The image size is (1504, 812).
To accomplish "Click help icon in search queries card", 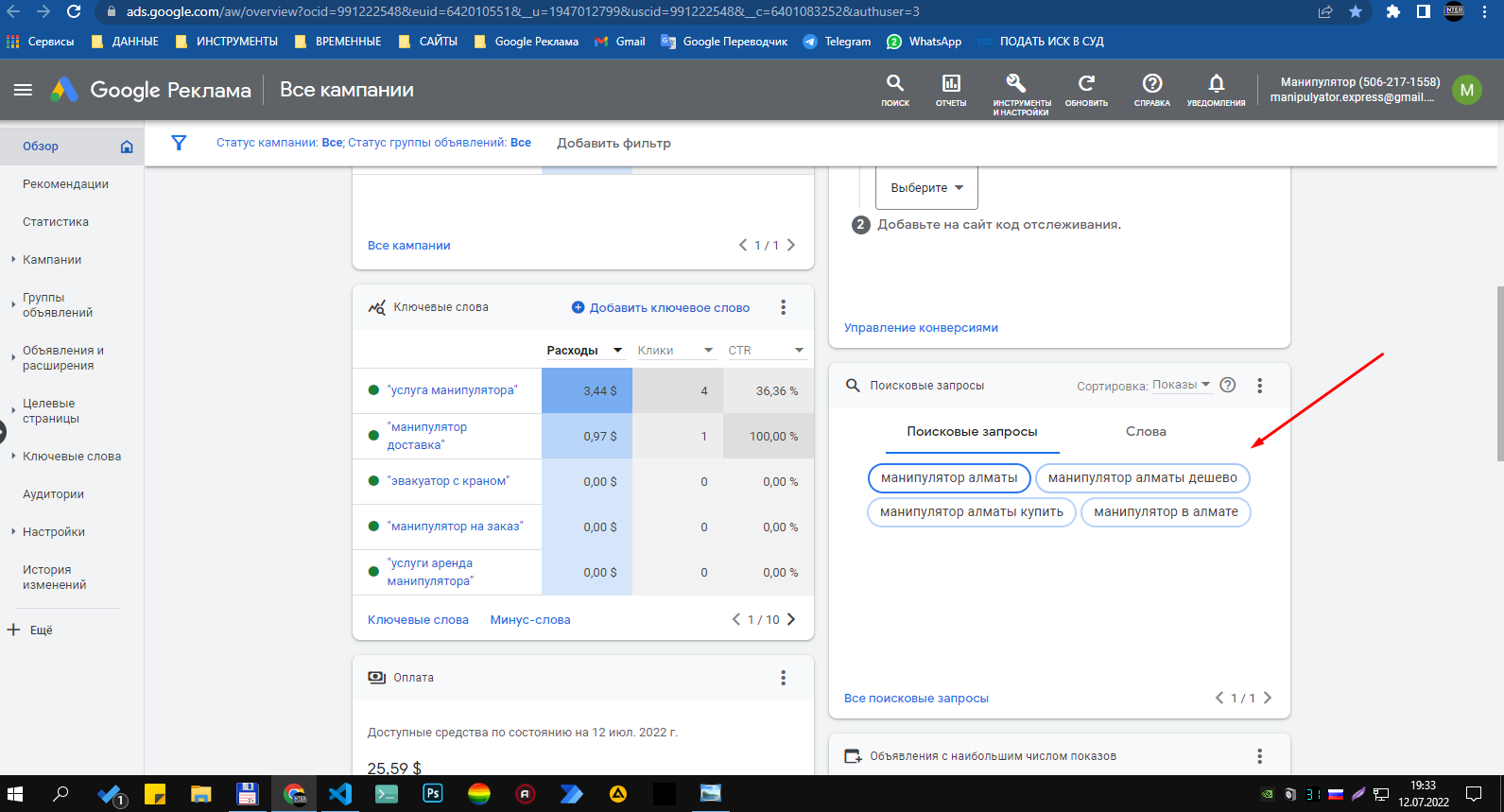I will pyautogui.click(x=1228, y=385).
